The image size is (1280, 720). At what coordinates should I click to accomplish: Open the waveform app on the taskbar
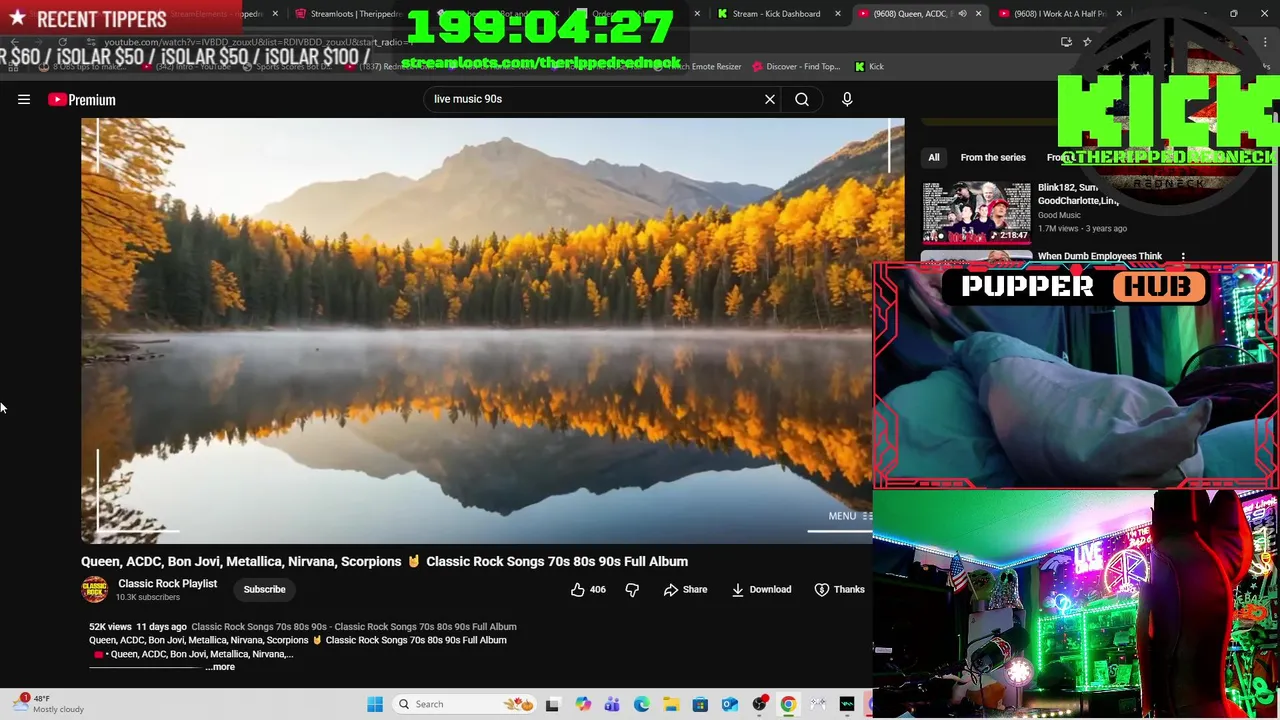pos(848,704)
